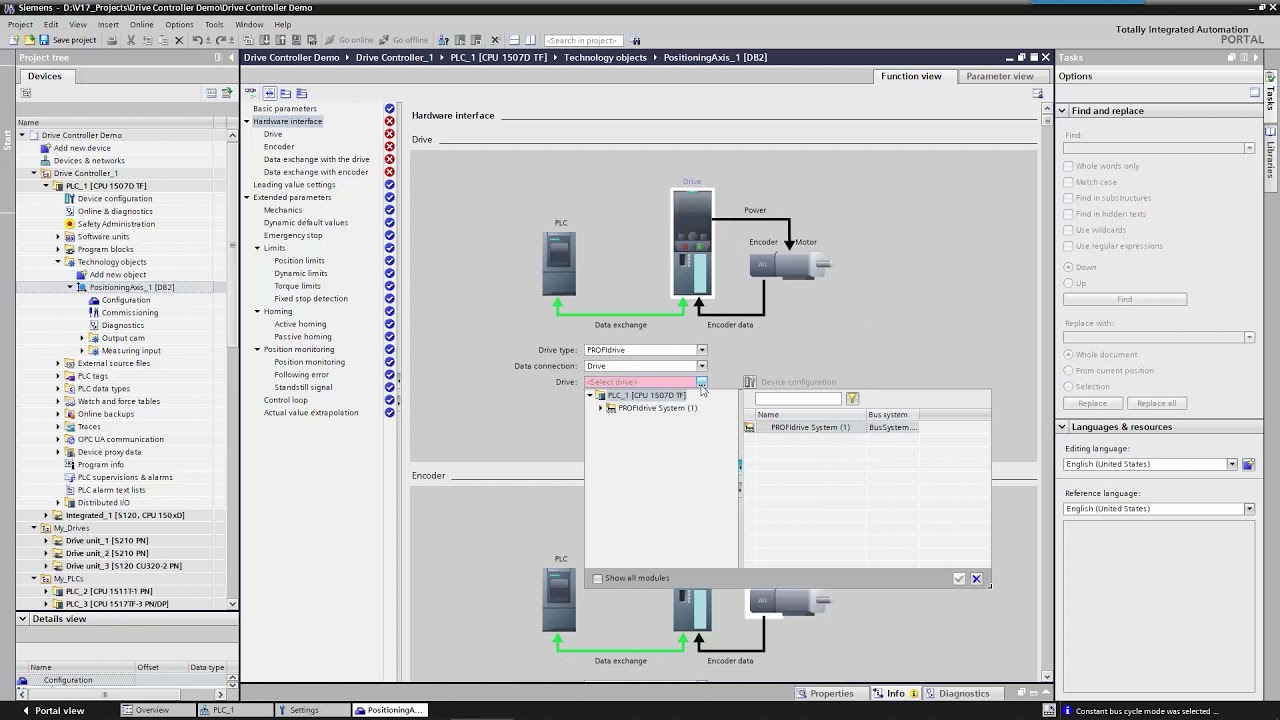Expand Program blocks node in project tree
Viewport: 1280px width, 720px height.
pos(58,249)
